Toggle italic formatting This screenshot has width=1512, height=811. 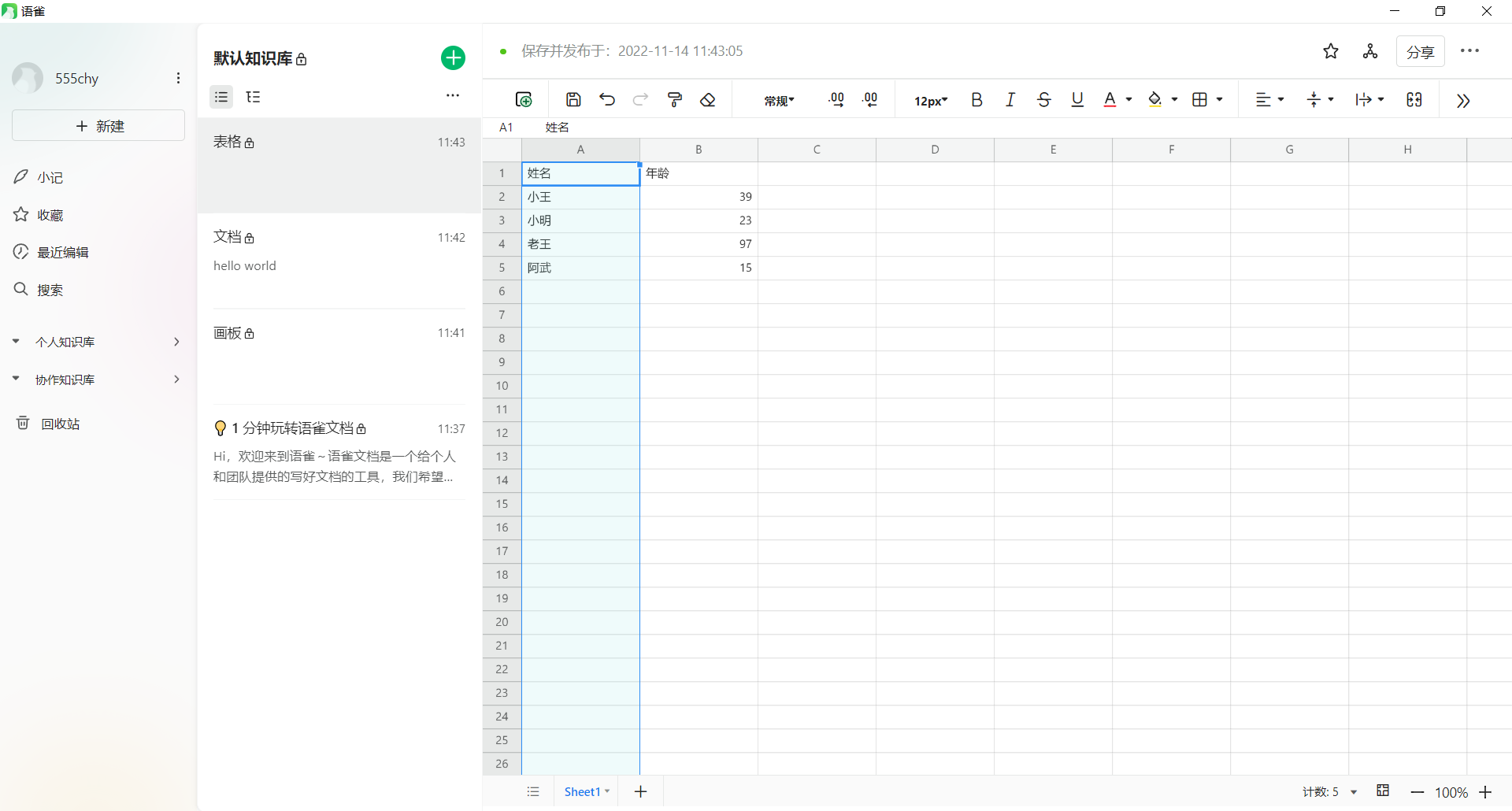(1010, 100)
